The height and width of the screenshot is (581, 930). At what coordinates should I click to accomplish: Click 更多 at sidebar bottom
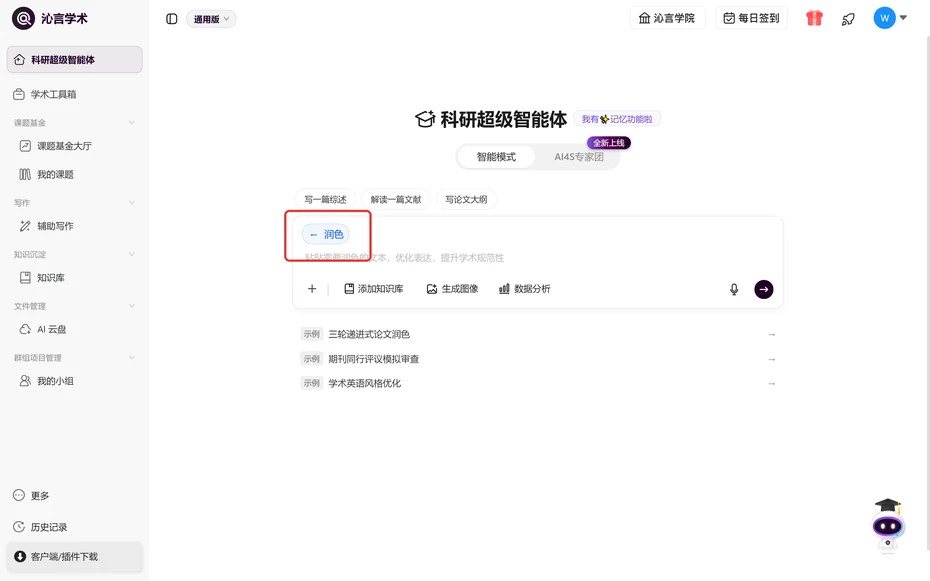coord(31,496)
